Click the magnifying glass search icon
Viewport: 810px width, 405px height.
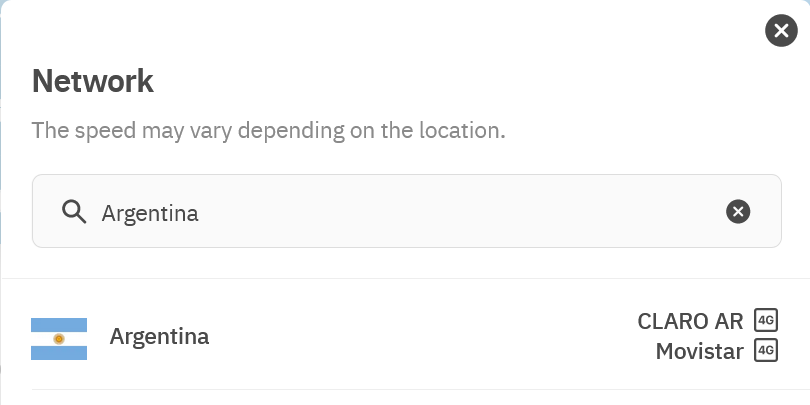(x=73, y=212)
